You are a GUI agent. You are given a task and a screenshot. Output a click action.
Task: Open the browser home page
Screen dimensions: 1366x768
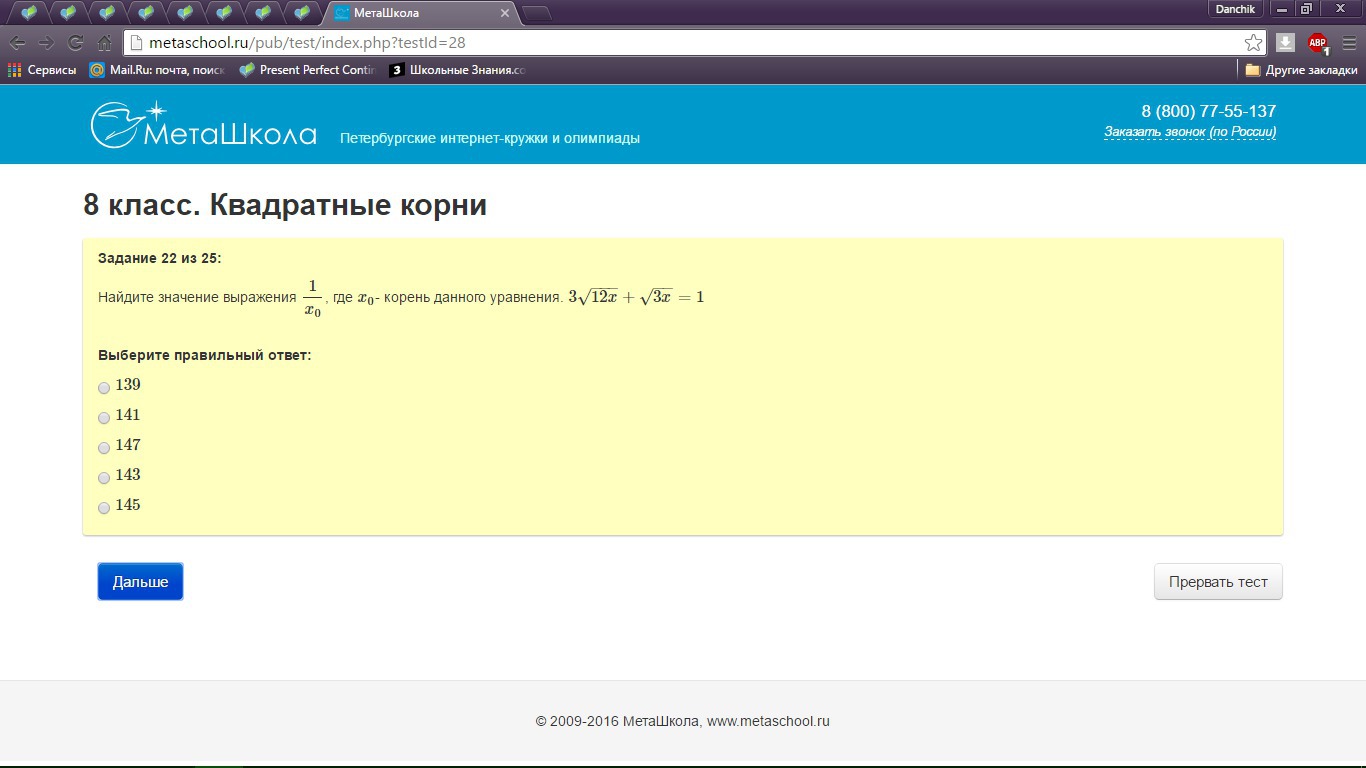(x=104, y=43)
